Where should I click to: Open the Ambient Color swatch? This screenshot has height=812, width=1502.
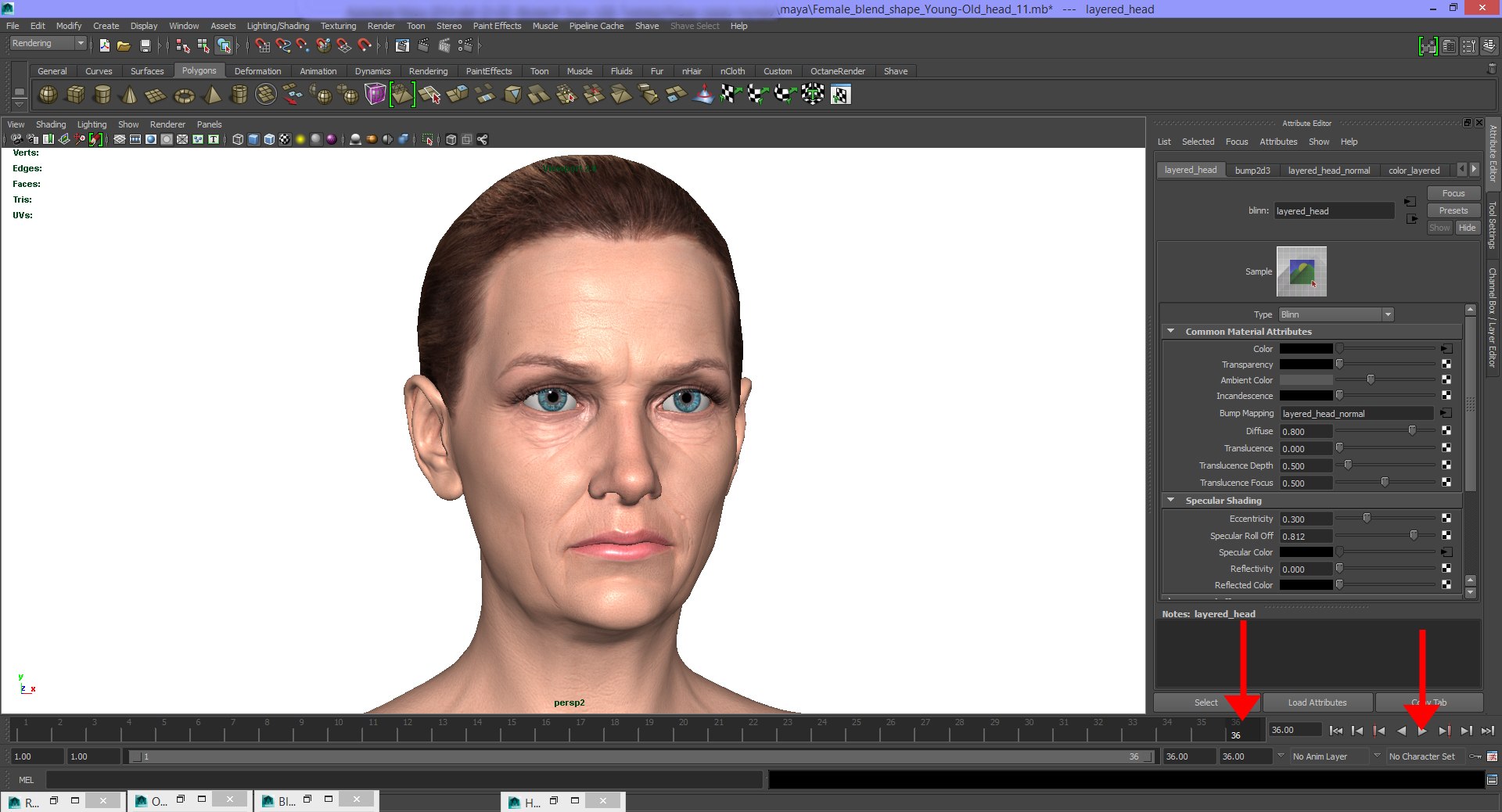click(x=1306, y=380)
